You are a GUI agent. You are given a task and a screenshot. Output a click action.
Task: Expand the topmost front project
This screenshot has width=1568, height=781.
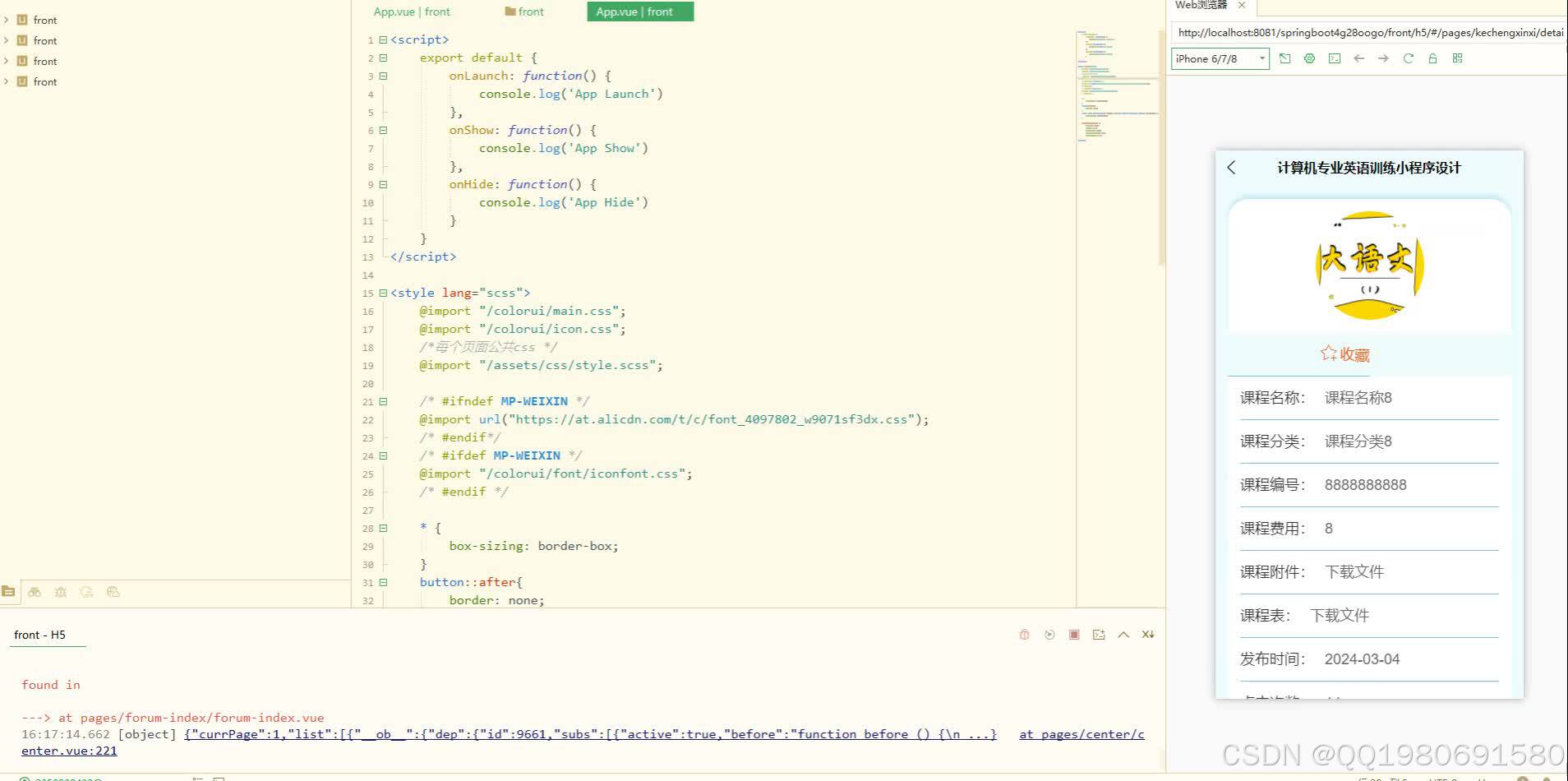[x=7, y=20]
